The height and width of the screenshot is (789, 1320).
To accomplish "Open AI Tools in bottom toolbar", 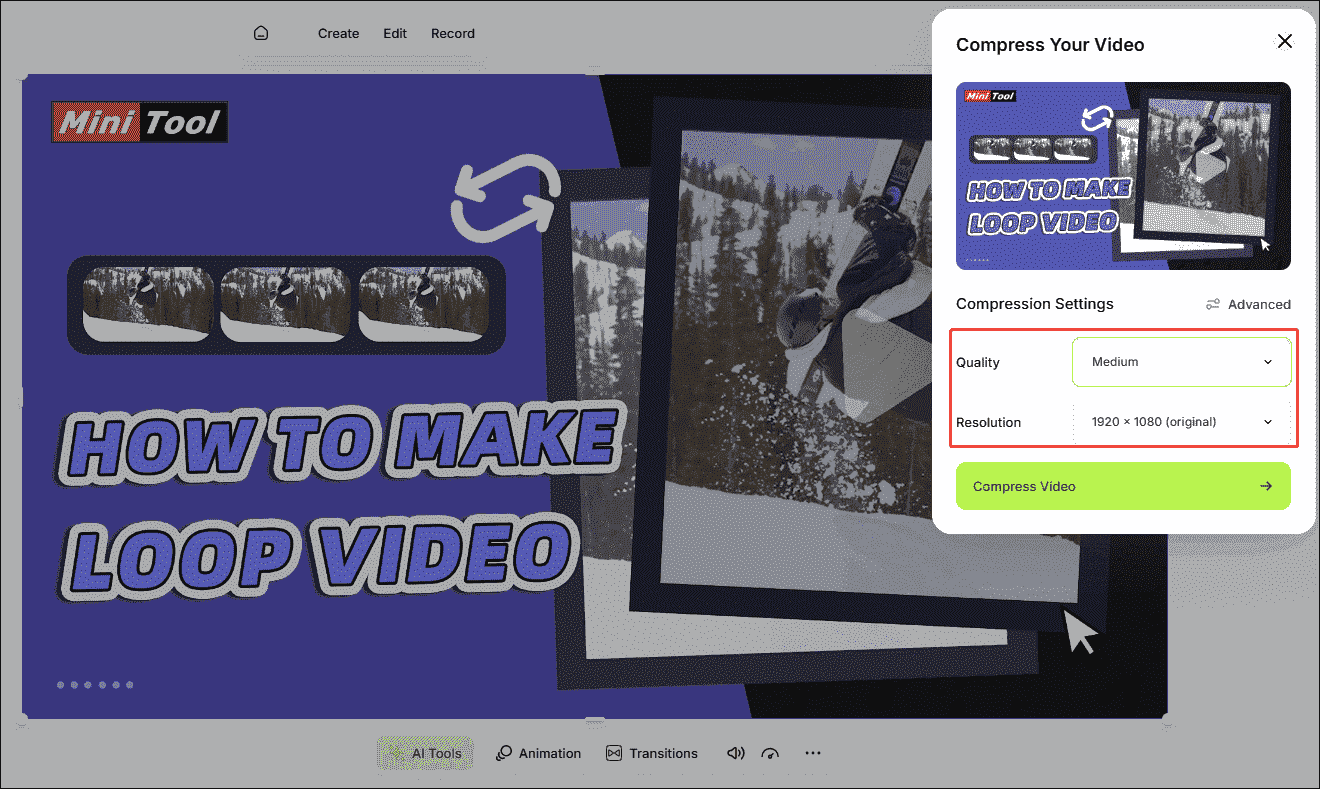I will click(425, 754).
